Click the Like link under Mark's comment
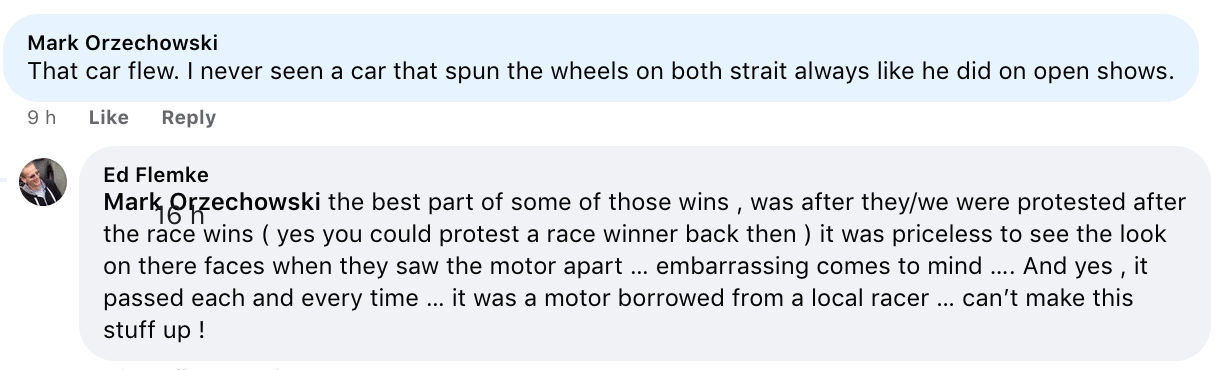 (x=109, y=118)
